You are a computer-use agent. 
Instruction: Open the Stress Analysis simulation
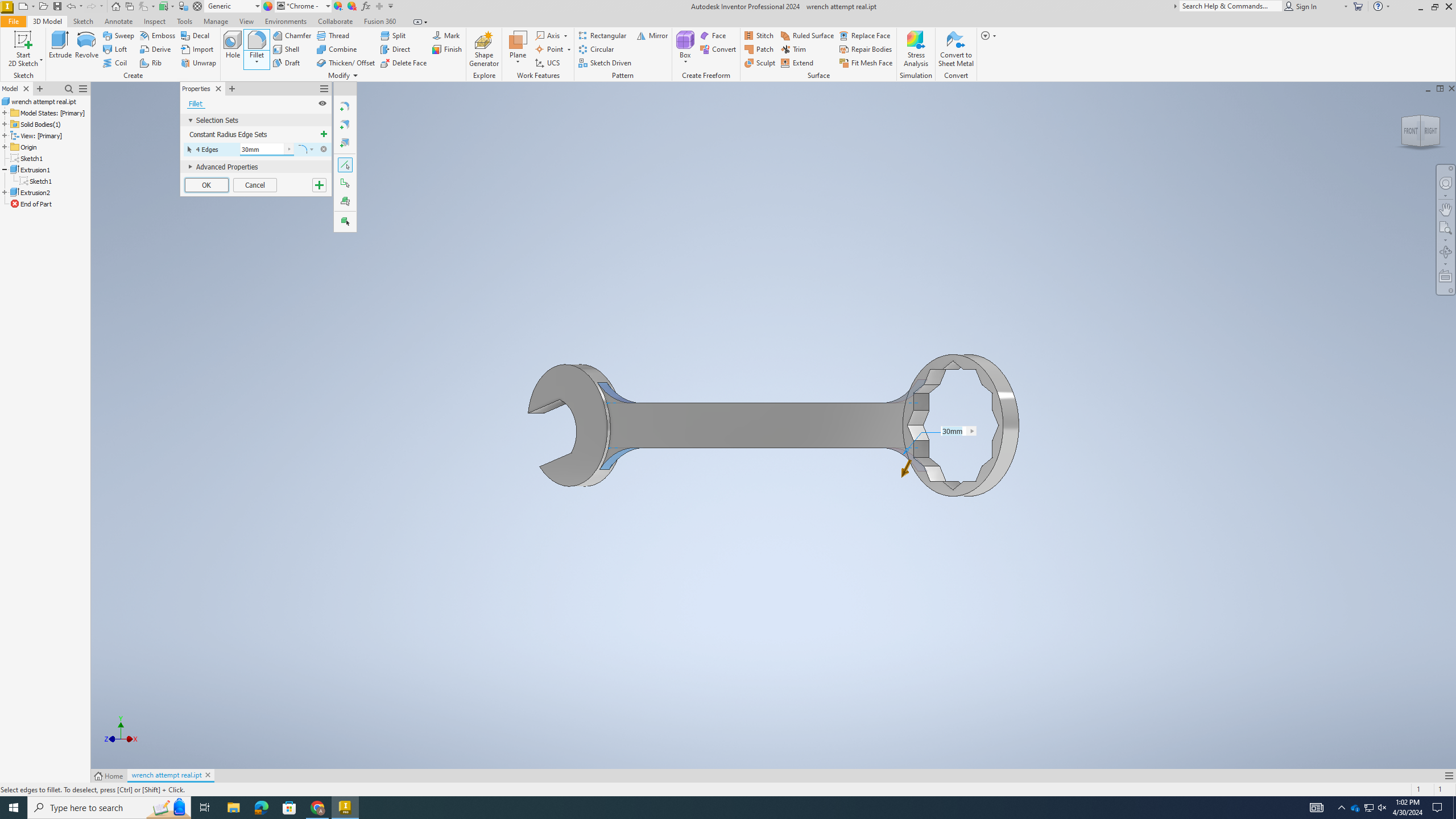click(x=916, y=49)
